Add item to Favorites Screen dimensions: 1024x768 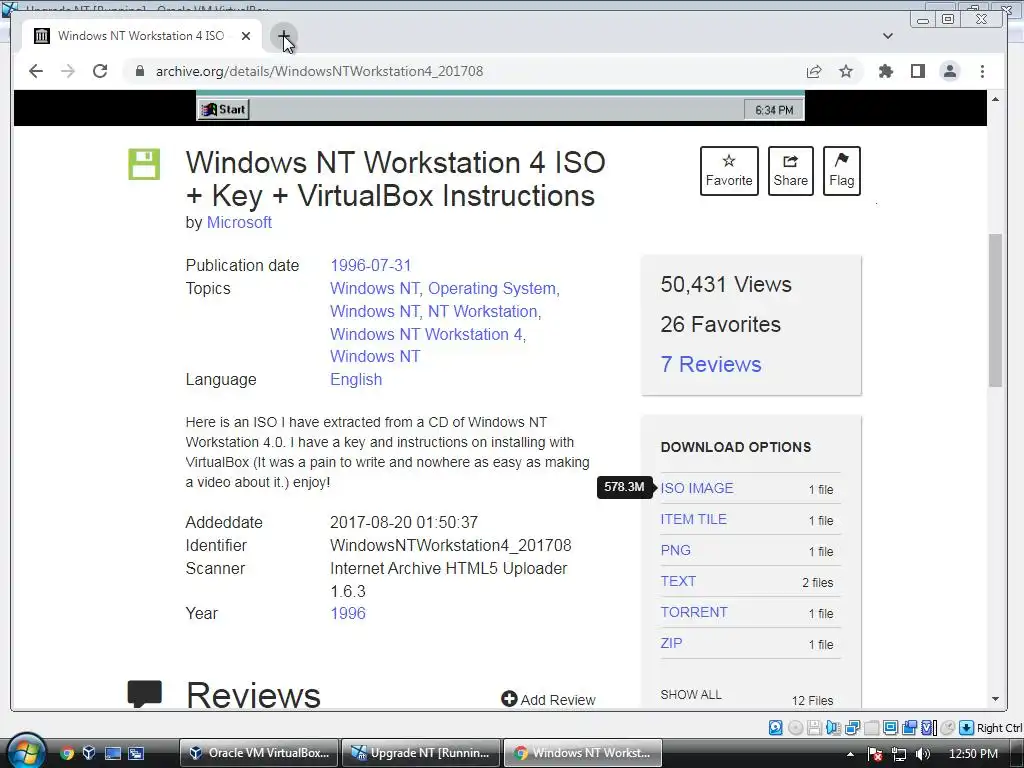[729, 171]
